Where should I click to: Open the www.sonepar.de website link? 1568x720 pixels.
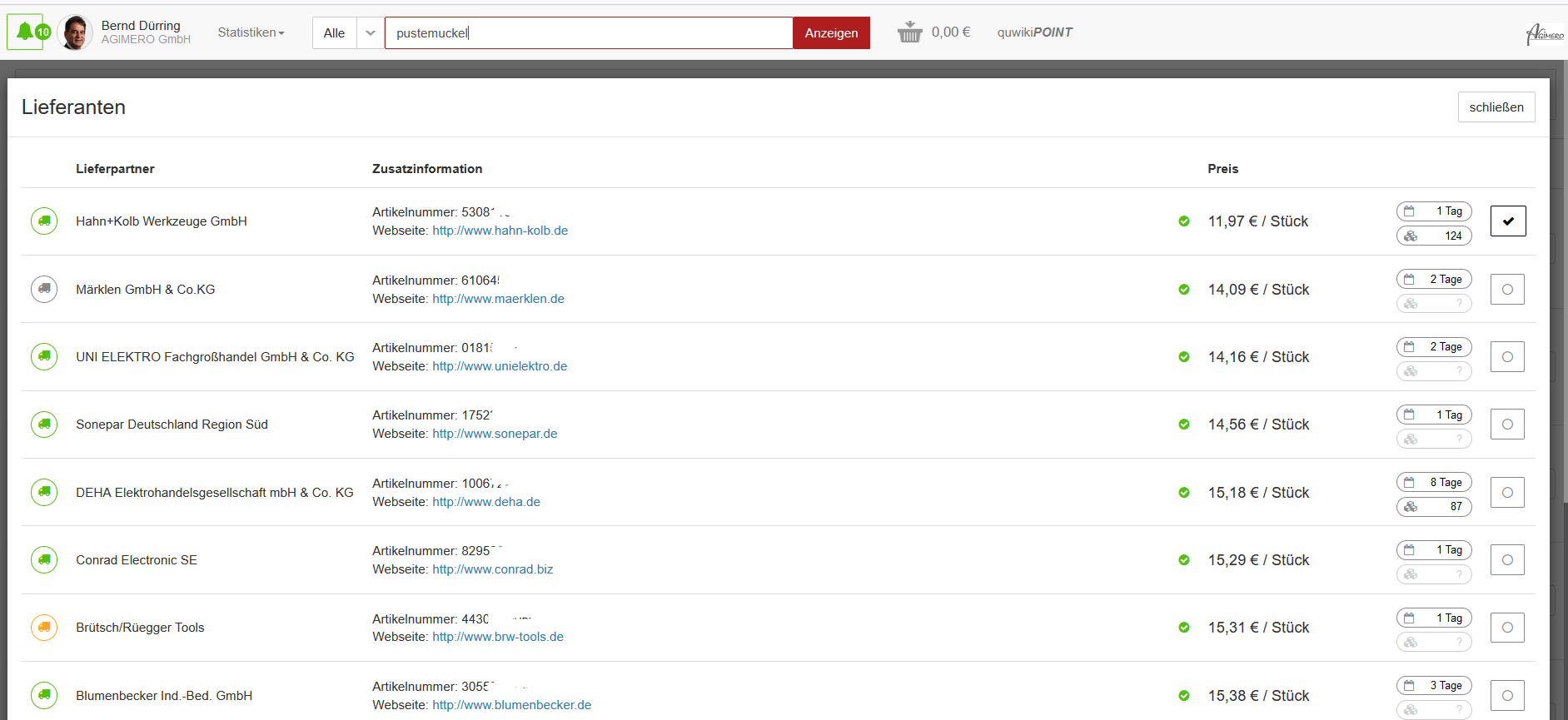(x=495, y=434)
